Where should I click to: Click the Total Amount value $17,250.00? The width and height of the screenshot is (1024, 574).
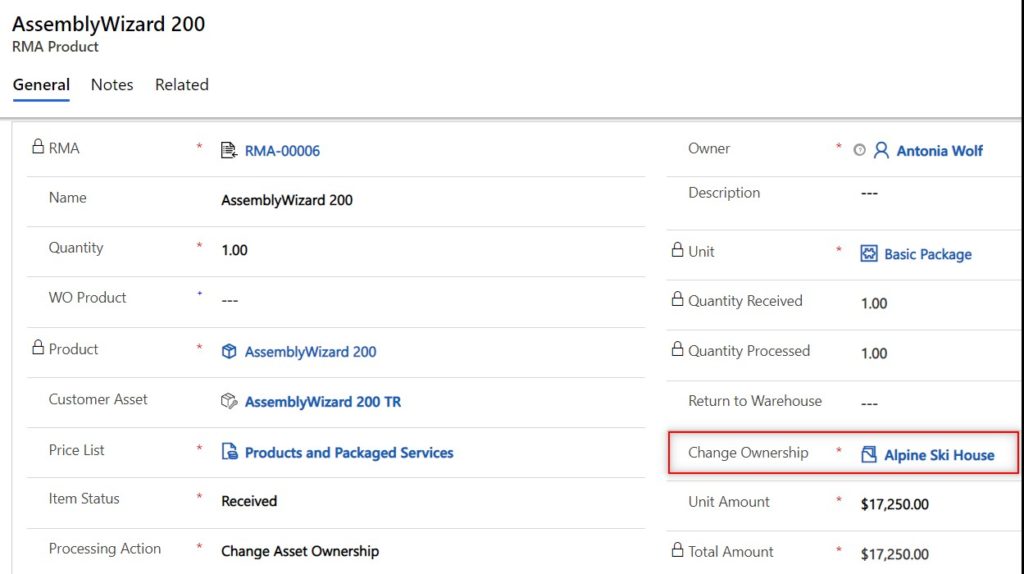pos(894,554)
